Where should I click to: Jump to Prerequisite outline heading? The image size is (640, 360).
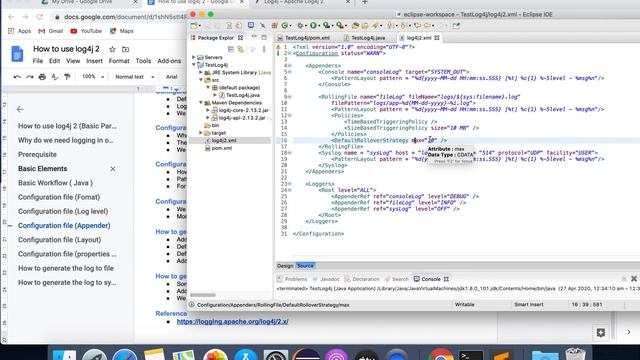point(37,154)
